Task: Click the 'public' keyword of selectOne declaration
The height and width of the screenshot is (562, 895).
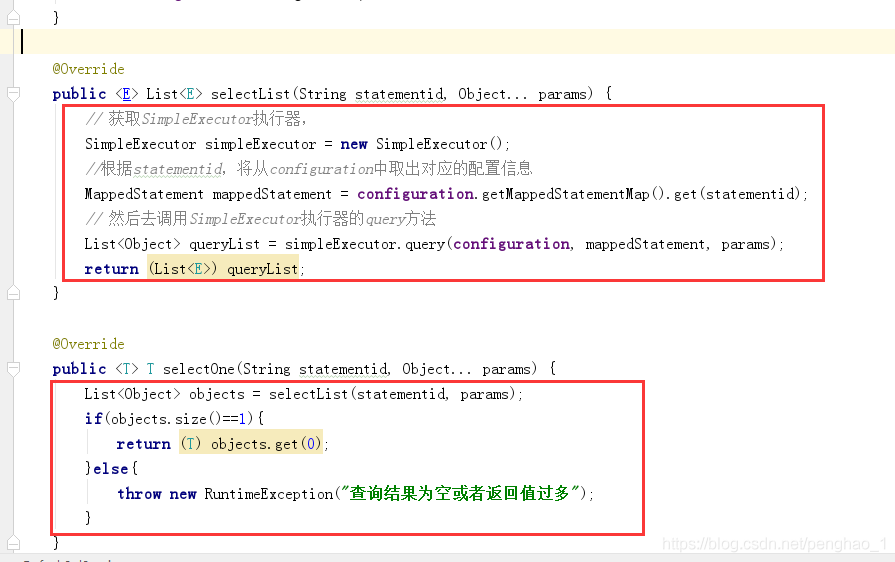Action: [x=79, y=369]
